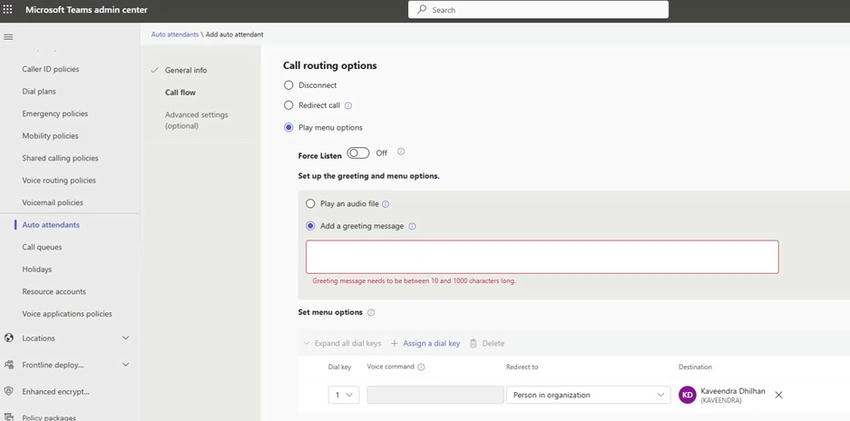Click the Microsoft Teams admin center title
The image size is (850, 421).
[x=86, y=10]
